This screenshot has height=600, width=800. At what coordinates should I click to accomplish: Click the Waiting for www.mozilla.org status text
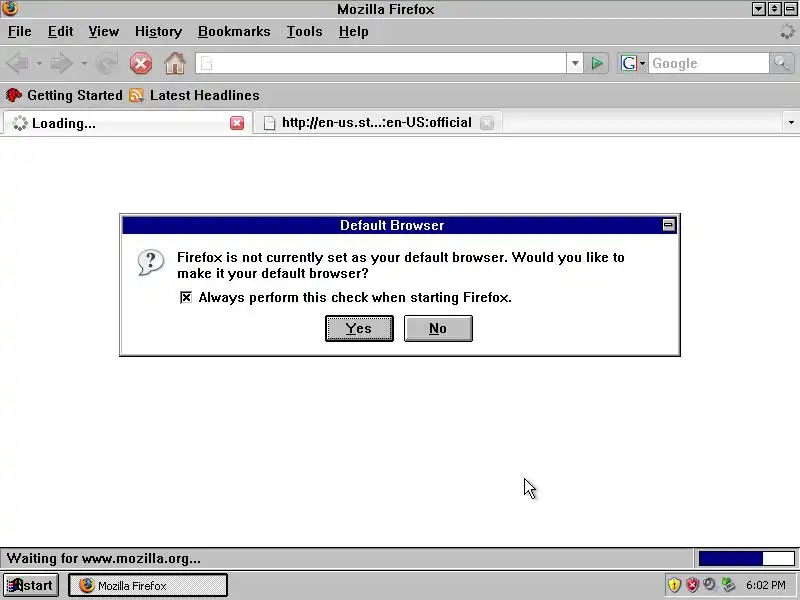tap(104, 558)
